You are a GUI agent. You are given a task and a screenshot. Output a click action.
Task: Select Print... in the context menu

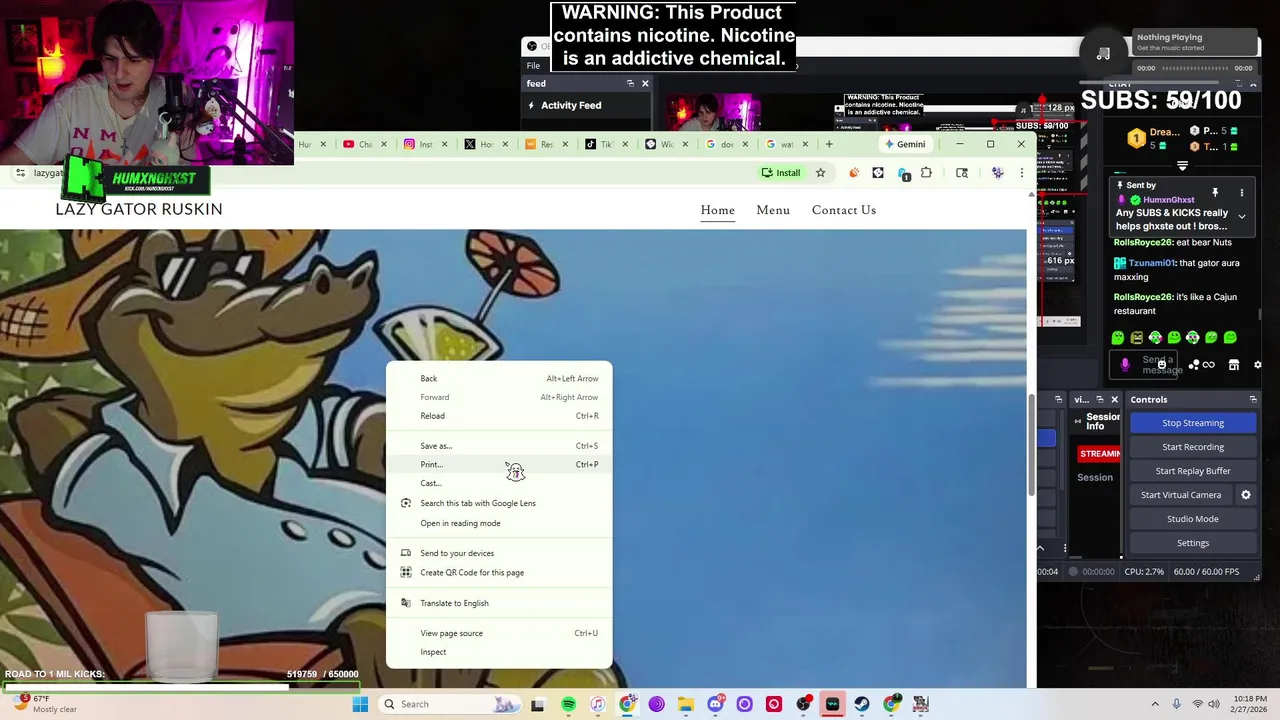499,465
